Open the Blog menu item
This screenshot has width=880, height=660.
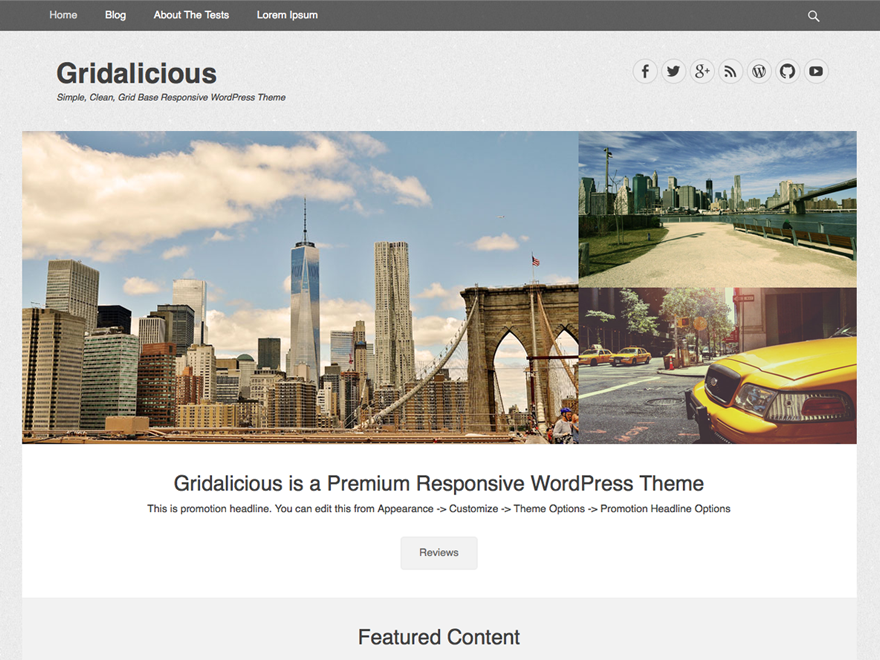pos(115,15)
